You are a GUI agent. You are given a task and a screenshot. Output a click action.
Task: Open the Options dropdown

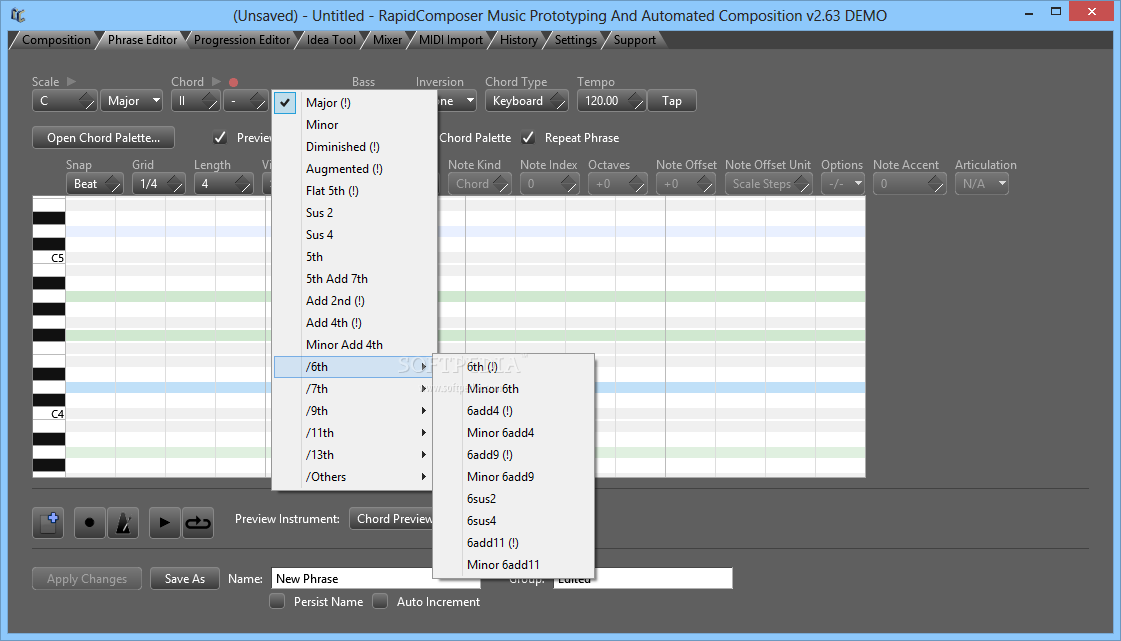pyautogui.click(x=843, y=184)
